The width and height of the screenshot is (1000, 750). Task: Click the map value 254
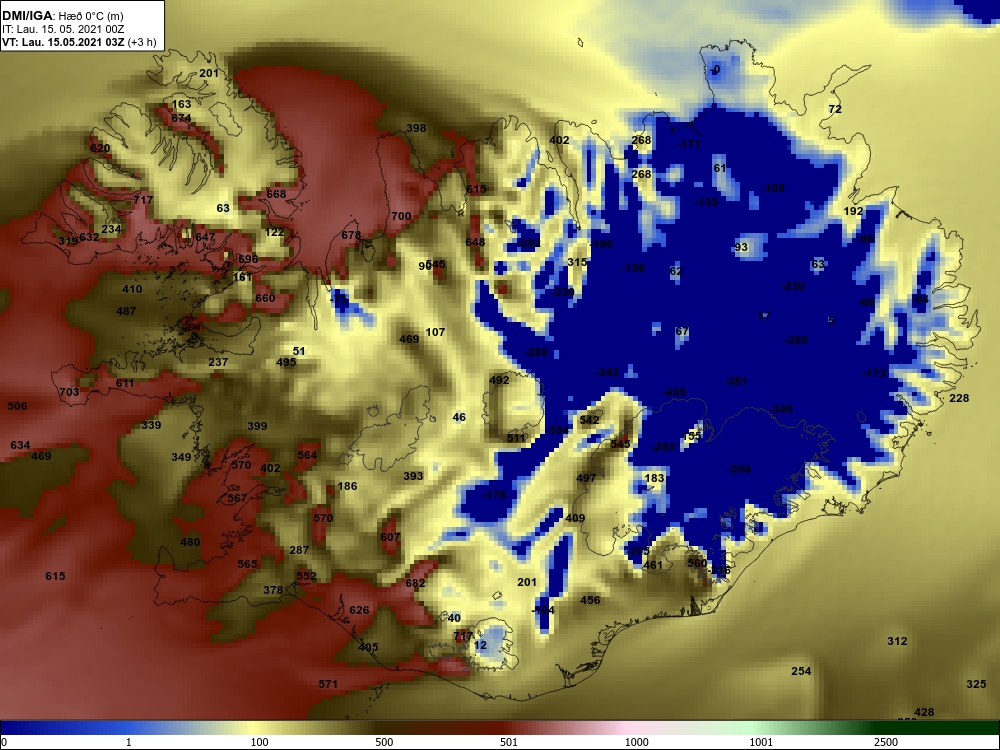coord(802,671)
